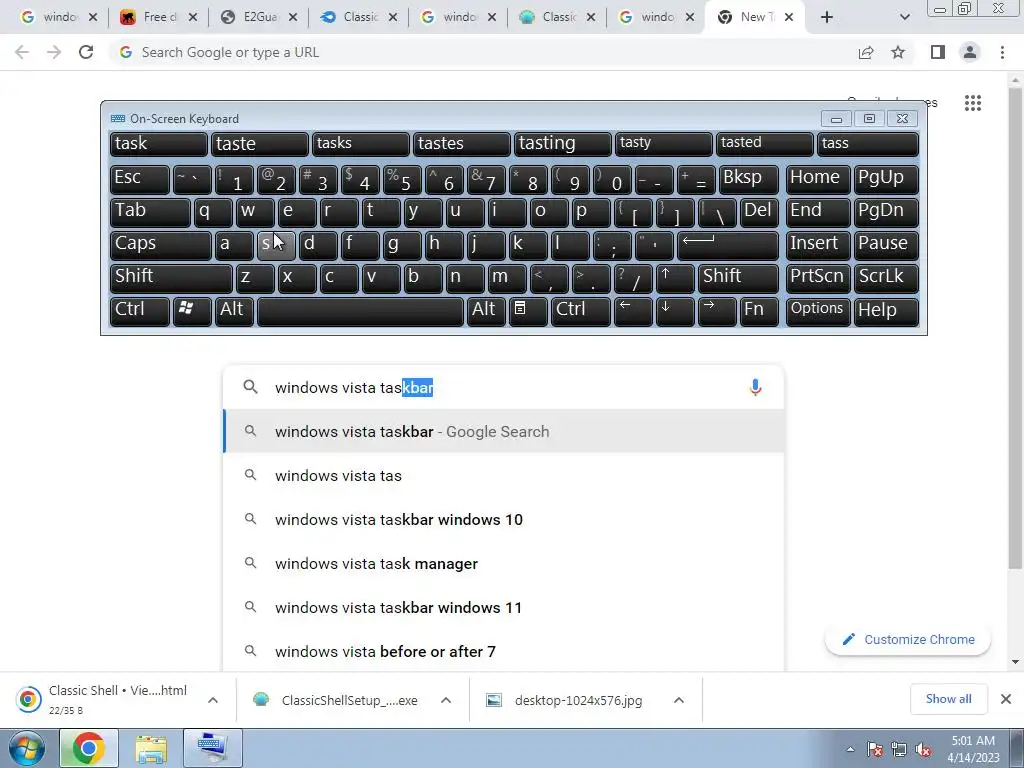Open the tab search chevron
1024x768 pixels.
(904, 17)
